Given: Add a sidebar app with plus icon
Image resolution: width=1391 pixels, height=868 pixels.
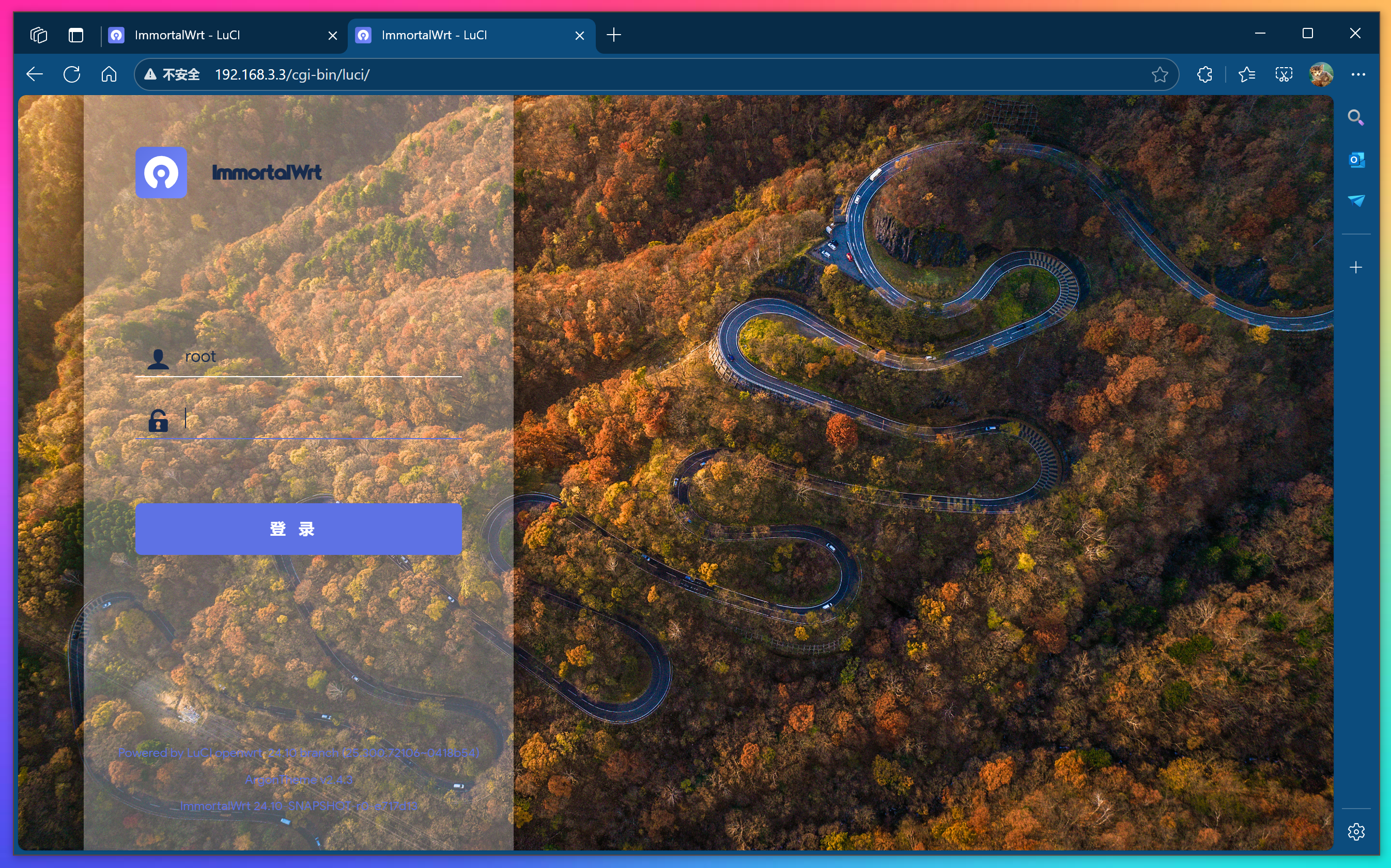Looking at the screenshot, I should [x=1356, y=268].
